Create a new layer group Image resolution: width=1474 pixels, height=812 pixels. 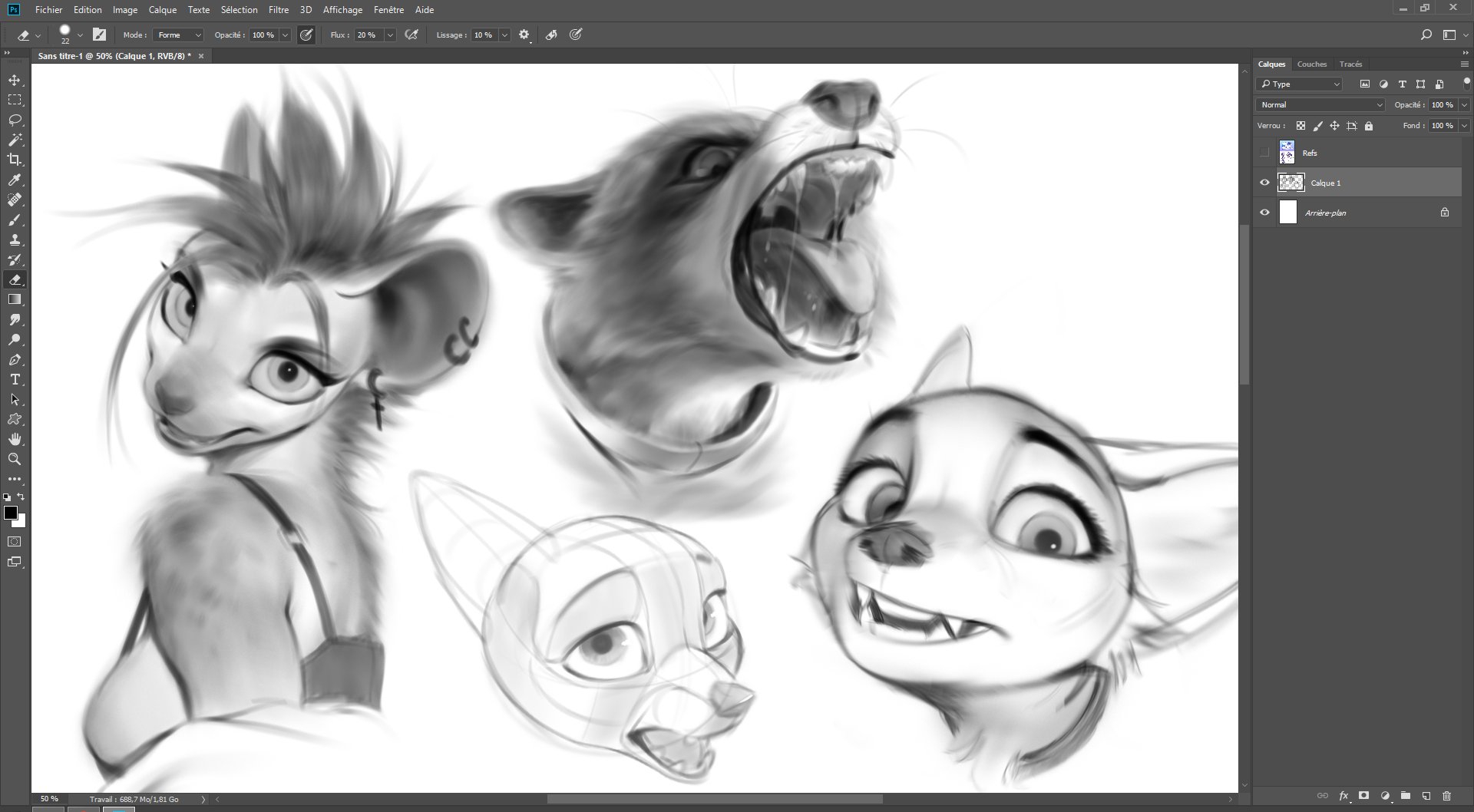click(1406, 796)
